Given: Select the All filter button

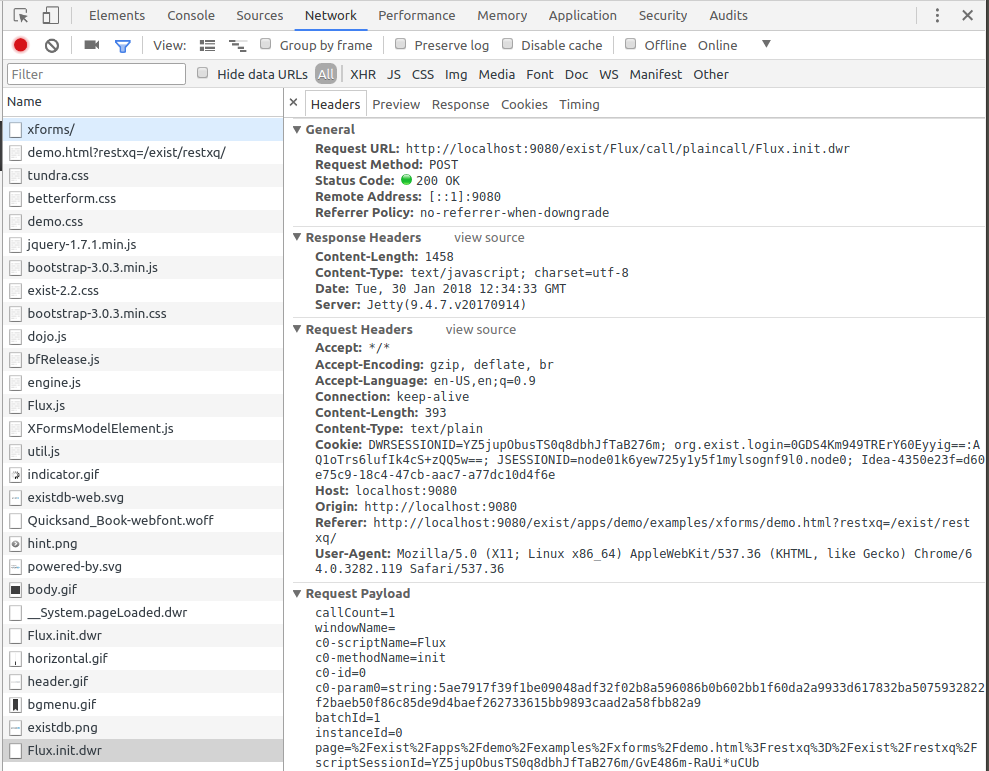Looking at the screenshot, I should pos(326,74).
